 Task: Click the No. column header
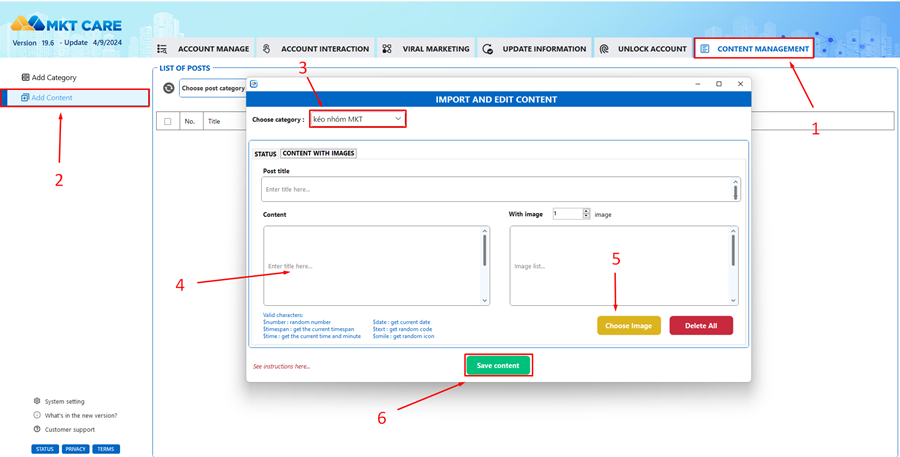[x=190, y=121]
